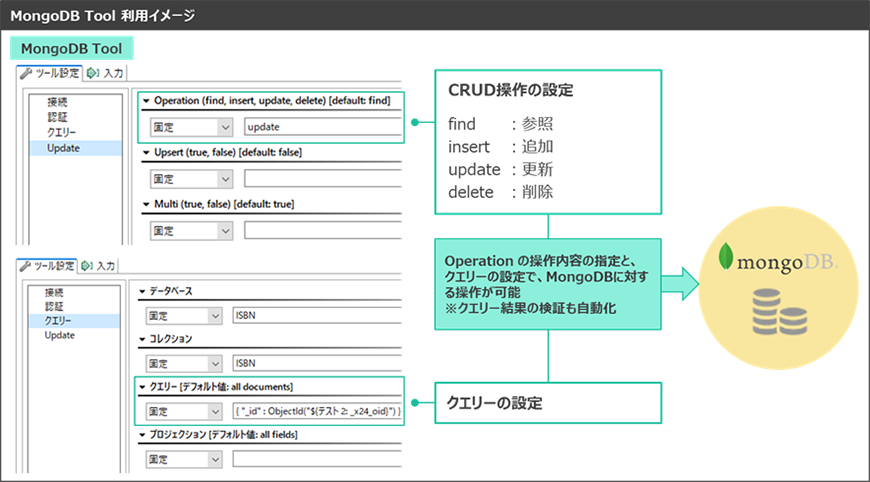The width and height of the screenshot is (870, 482).
Task: Click the クエリーの設定 box text
Action: point(494,403)
